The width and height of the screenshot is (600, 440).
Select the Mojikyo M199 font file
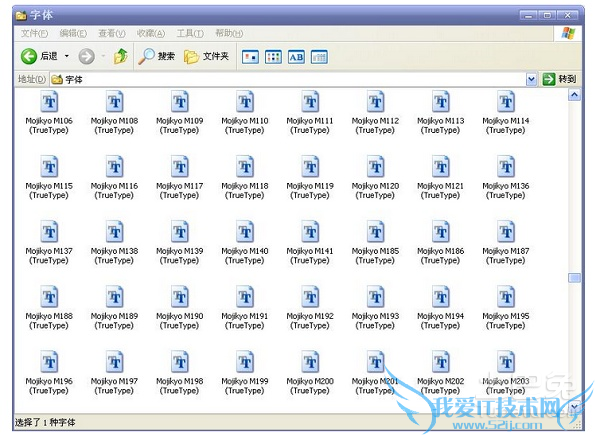pyautogui.click(x=245, y=373)
